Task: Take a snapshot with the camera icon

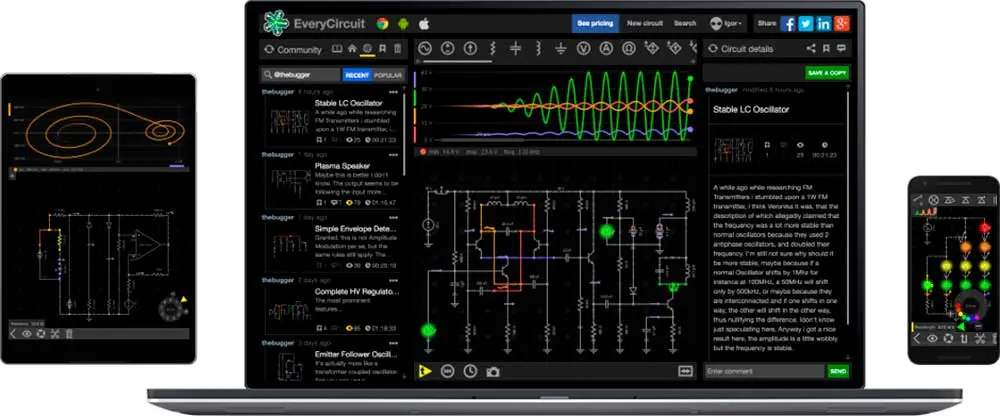Action: click(x=492, y=371)
